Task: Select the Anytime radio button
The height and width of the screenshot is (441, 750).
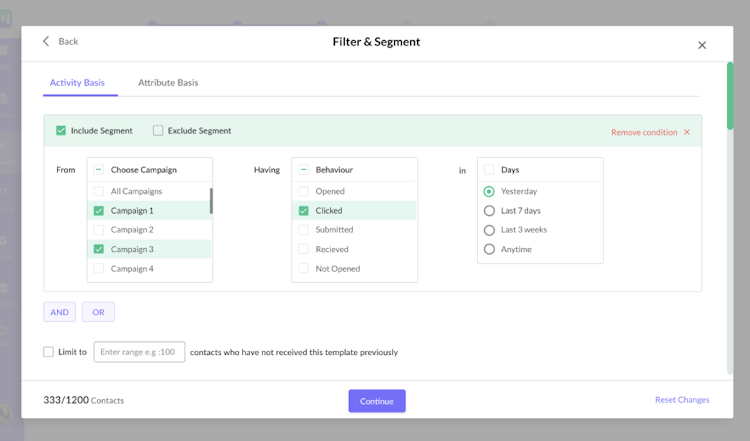Action: [x=489, y=250]
